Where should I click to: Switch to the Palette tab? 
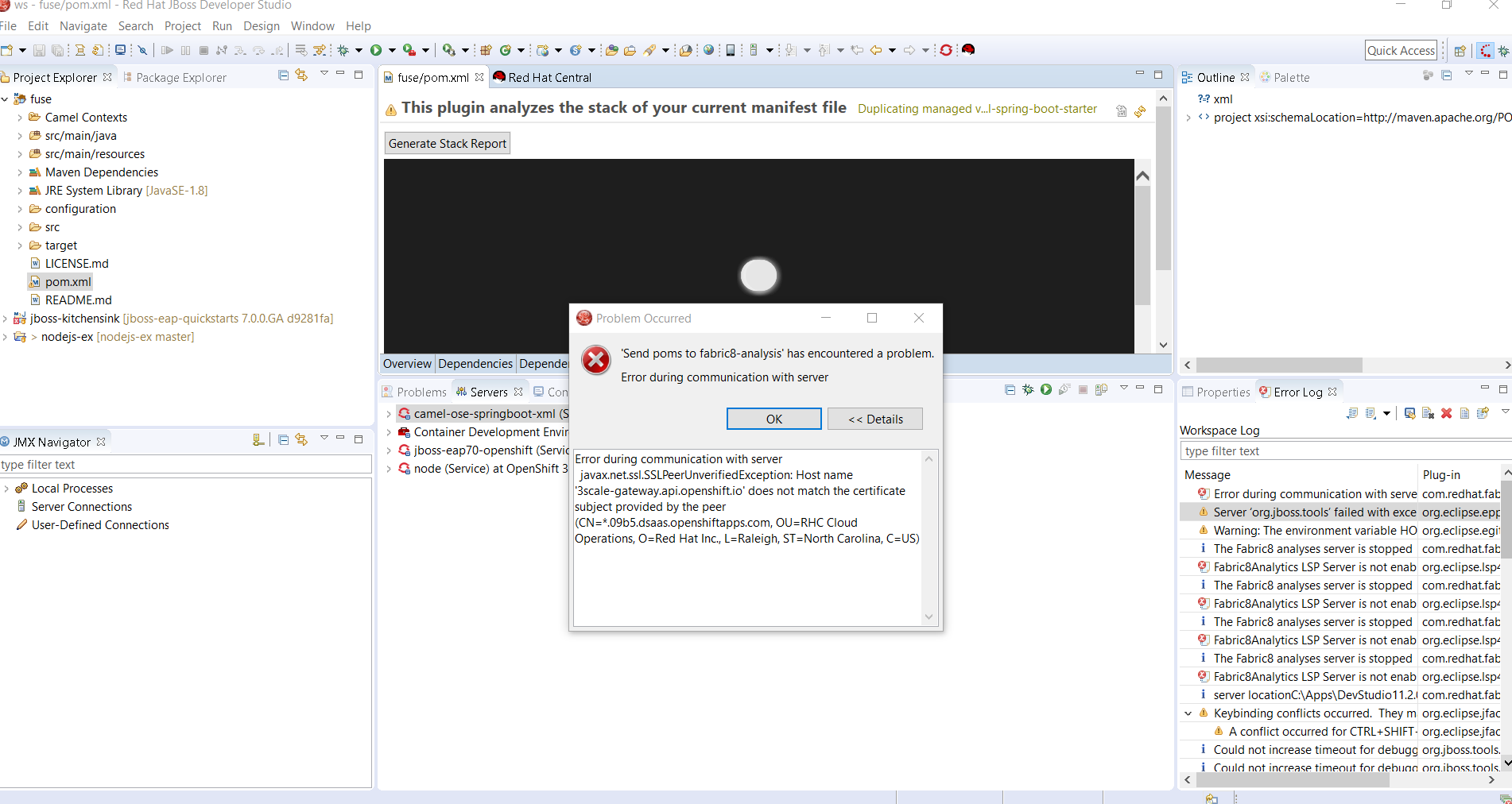[x=1285, y=78]
